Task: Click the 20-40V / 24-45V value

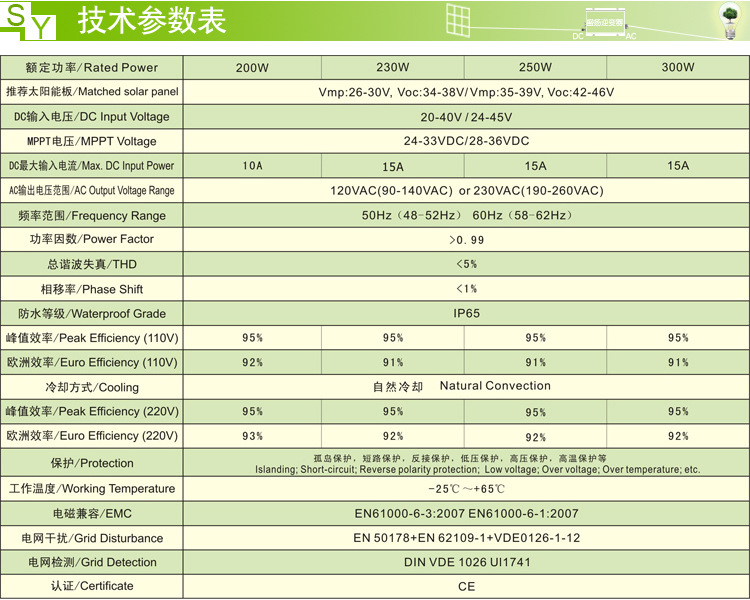Action: click(466, 117)
